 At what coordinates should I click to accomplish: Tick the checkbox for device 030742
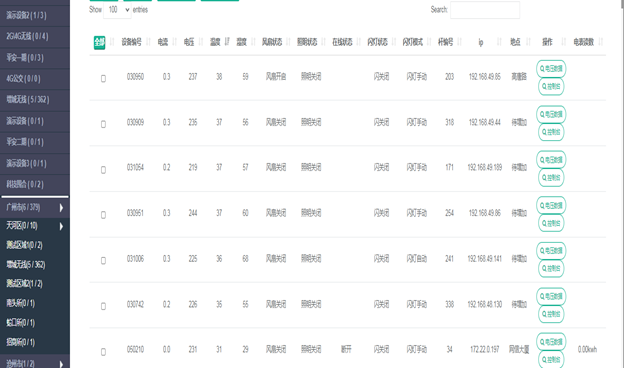(x=103, y=306)
